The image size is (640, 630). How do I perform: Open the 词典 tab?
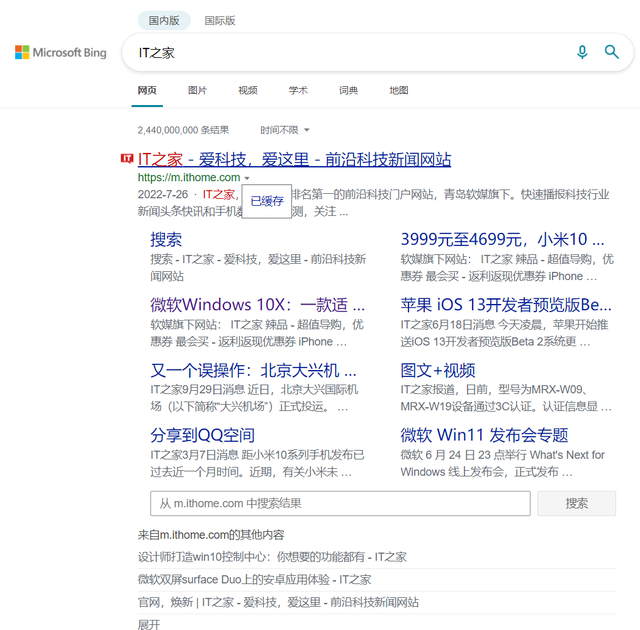tap(348, 90)
